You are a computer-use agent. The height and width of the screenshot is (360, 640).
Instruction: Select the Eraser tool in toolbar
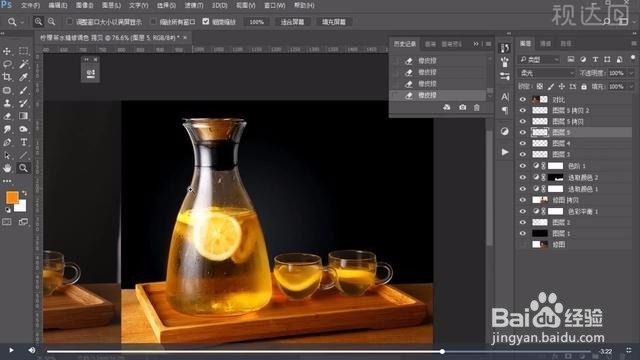point(7,116)
